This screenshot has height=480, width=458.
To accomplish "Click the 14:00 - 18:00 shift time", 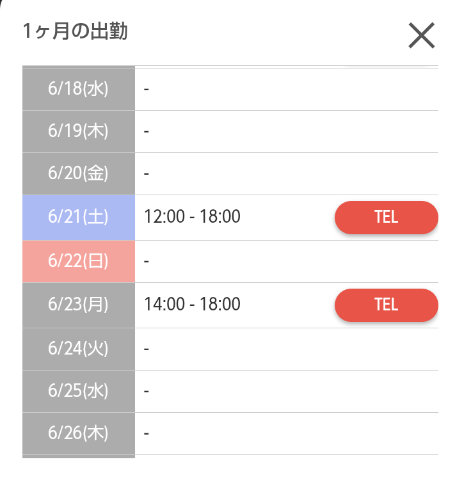I will [x=192, y=304].
